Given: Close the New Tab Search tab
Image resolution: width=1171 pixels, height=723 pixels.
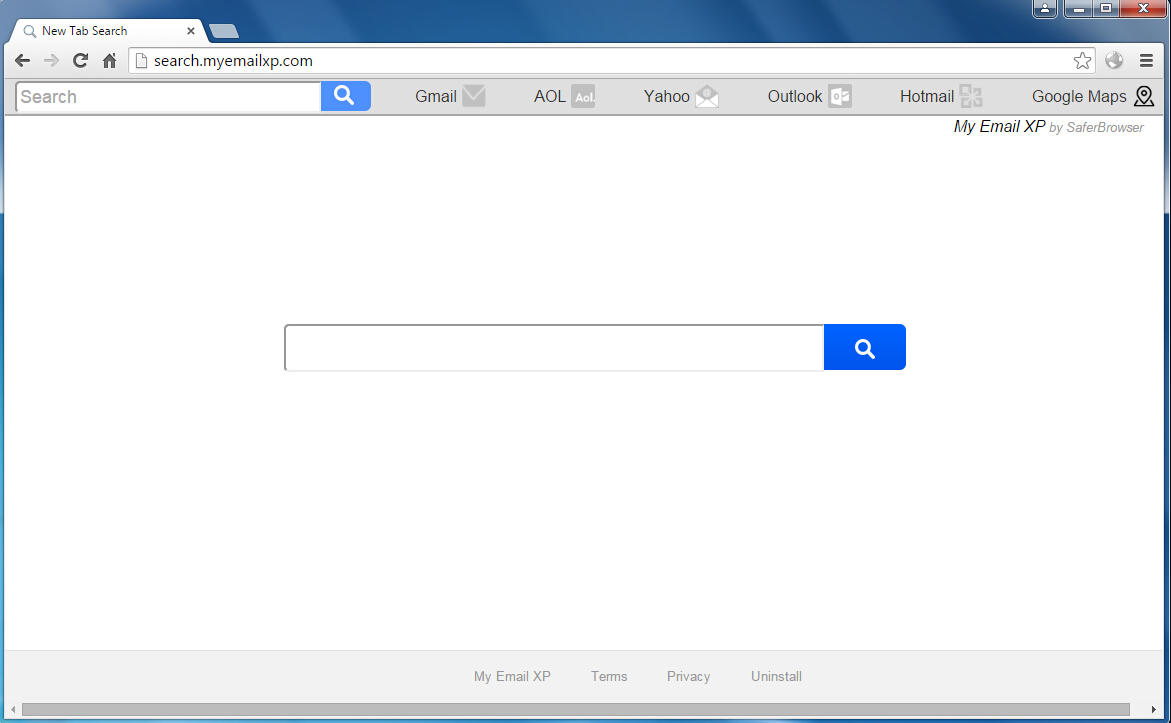Looking at the screenshot, I should click(x=190, y=31).
